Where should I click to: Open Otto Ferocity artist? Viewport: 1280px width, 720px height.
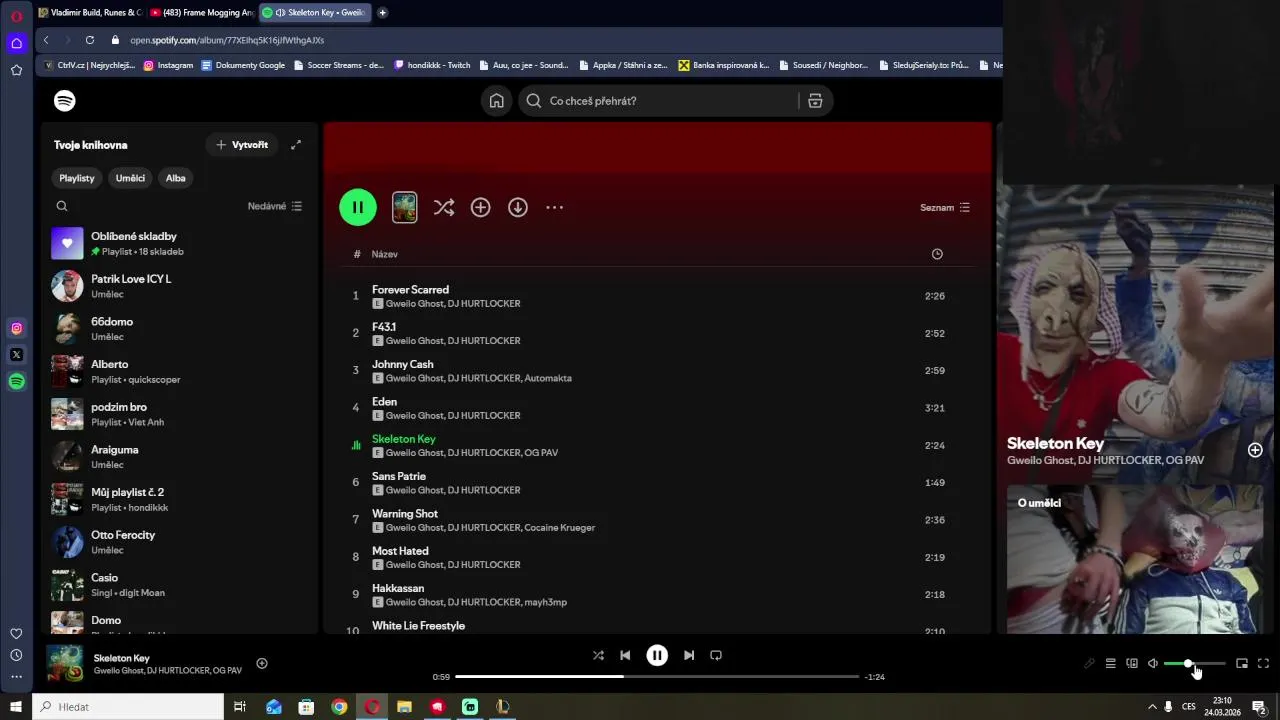(180, 542)
